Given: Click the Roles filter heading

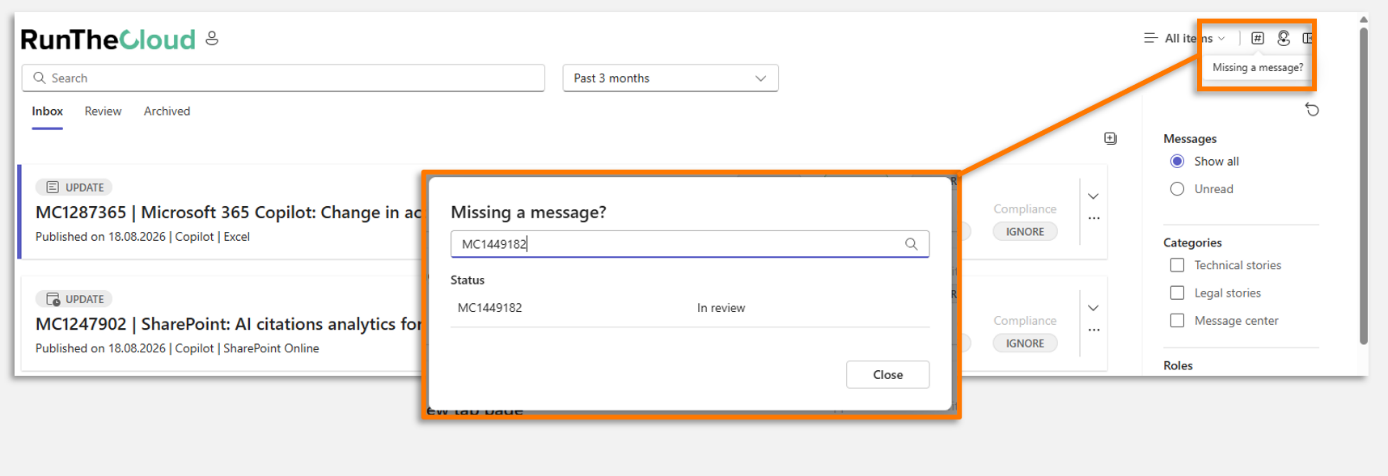Looking at the screenshot, I should (1178, 365).
